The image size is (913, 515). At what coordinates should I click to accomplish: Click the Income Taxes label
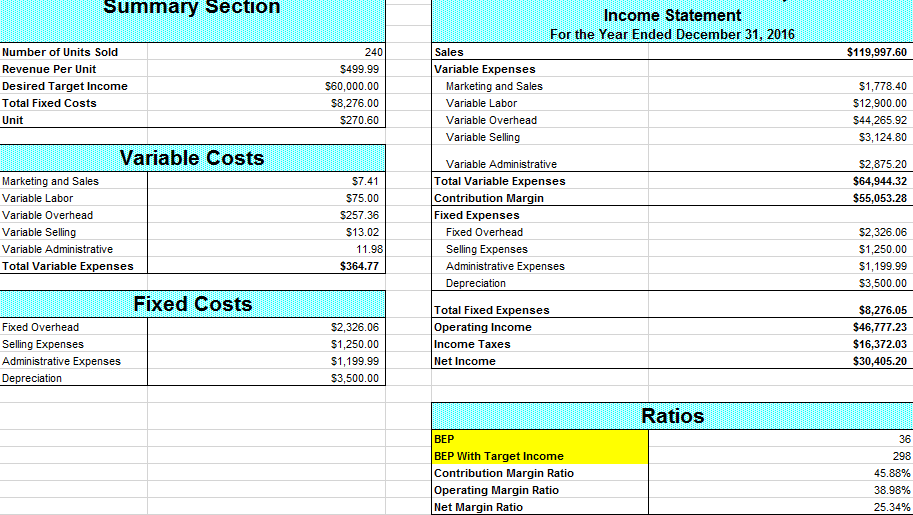[472, 344]
